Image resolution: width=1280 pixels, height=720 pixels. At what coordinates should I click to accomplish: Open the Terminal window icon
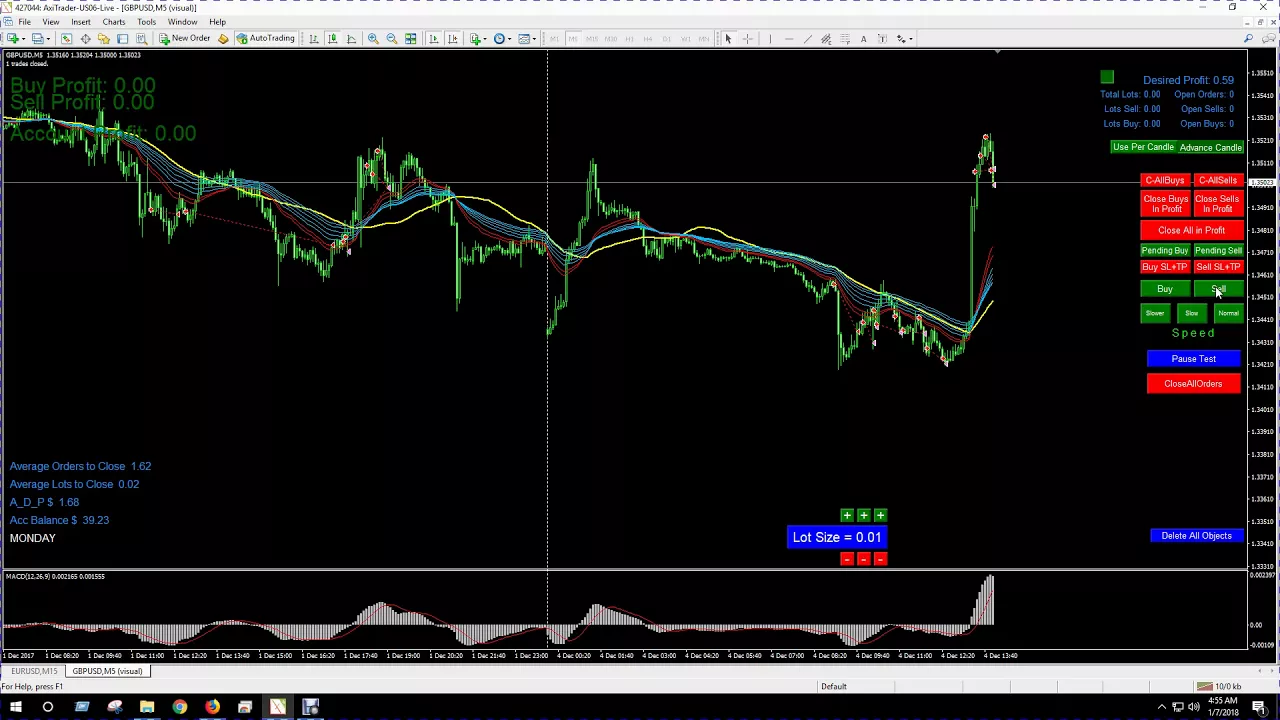click(123, 39)
